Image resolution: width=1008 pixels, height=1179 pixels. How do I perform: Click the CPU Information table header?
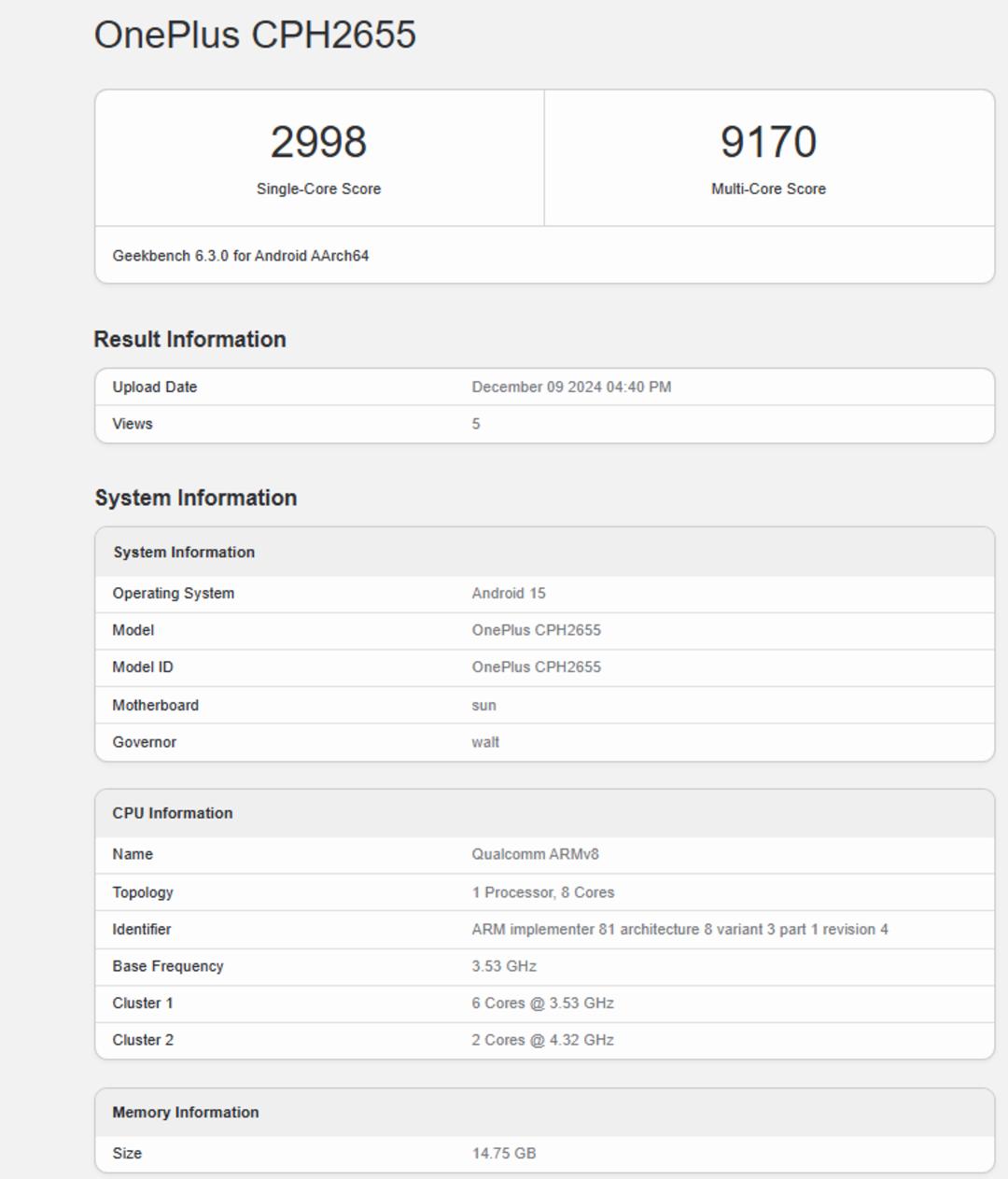click(x=545, y=813)
